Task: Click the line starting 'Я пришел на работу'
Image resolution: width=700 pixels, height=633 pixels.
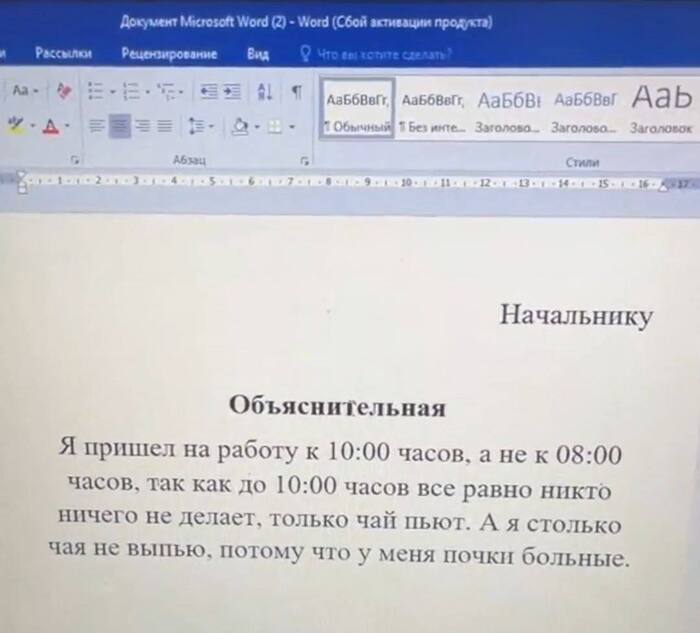Action: pyautogui.click(x=340, y=452)
